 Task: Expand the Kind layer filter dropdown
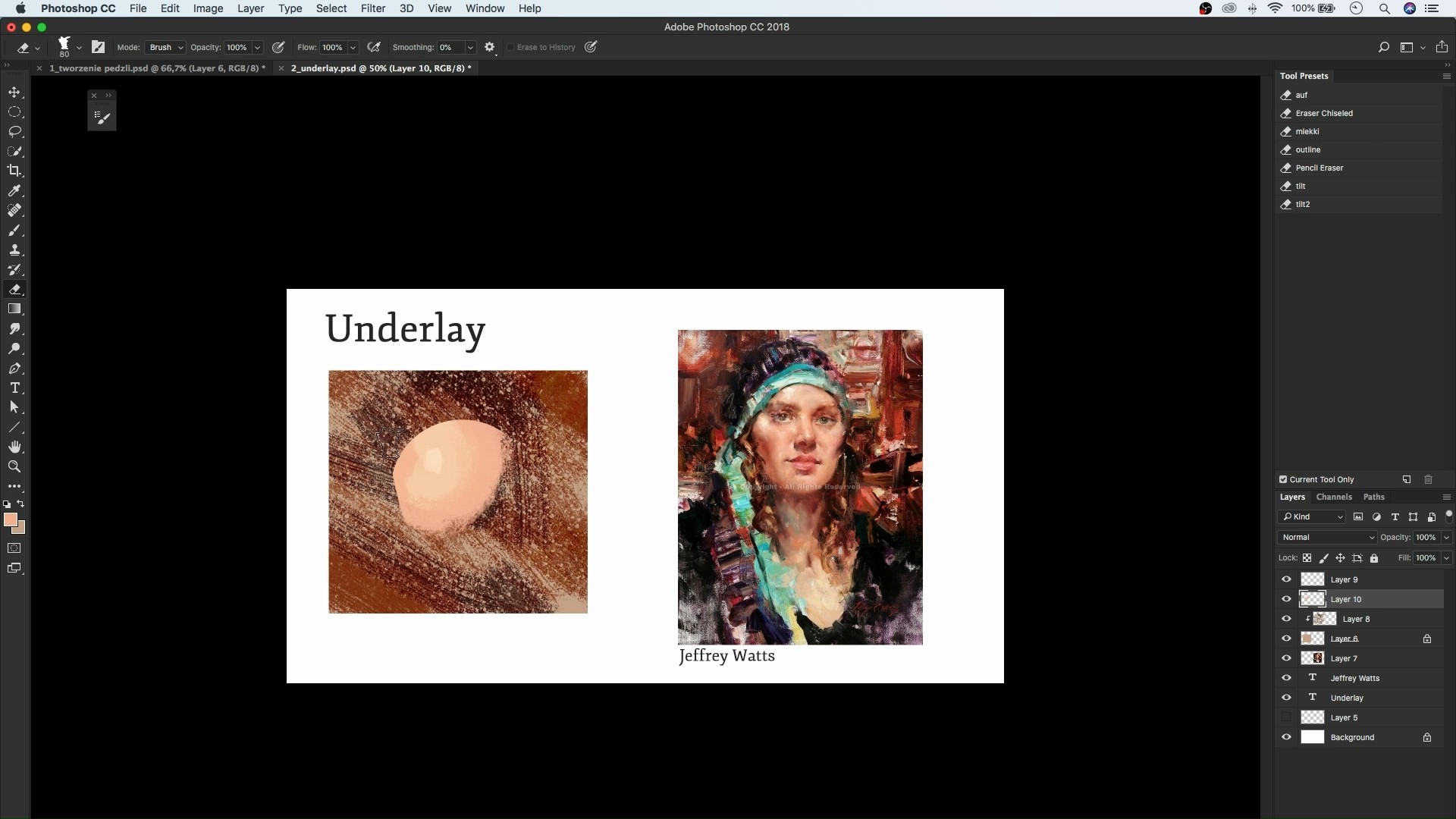point(1312,517)
